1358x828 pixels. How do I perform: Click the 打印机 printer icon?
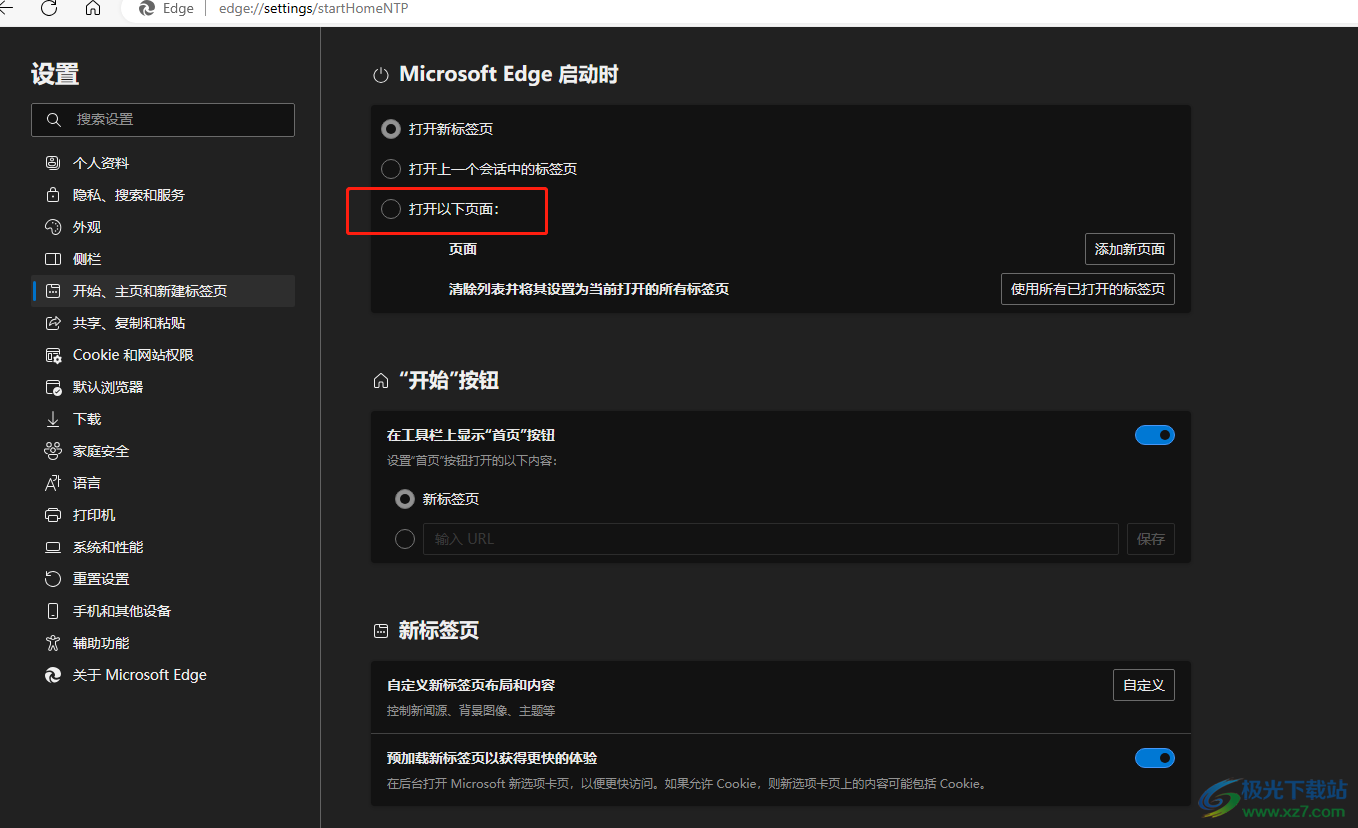(x=53, y=515)
